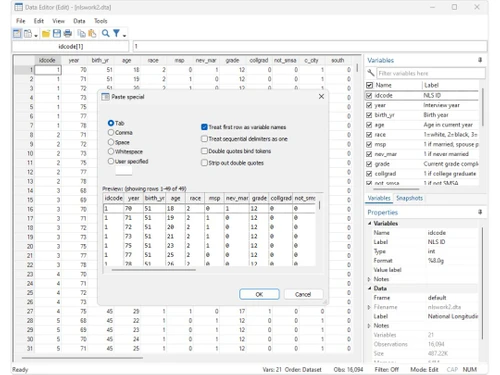The image size is (500, 375).
Task: Select the Space delimiter radio button
Action: (111, 142)
